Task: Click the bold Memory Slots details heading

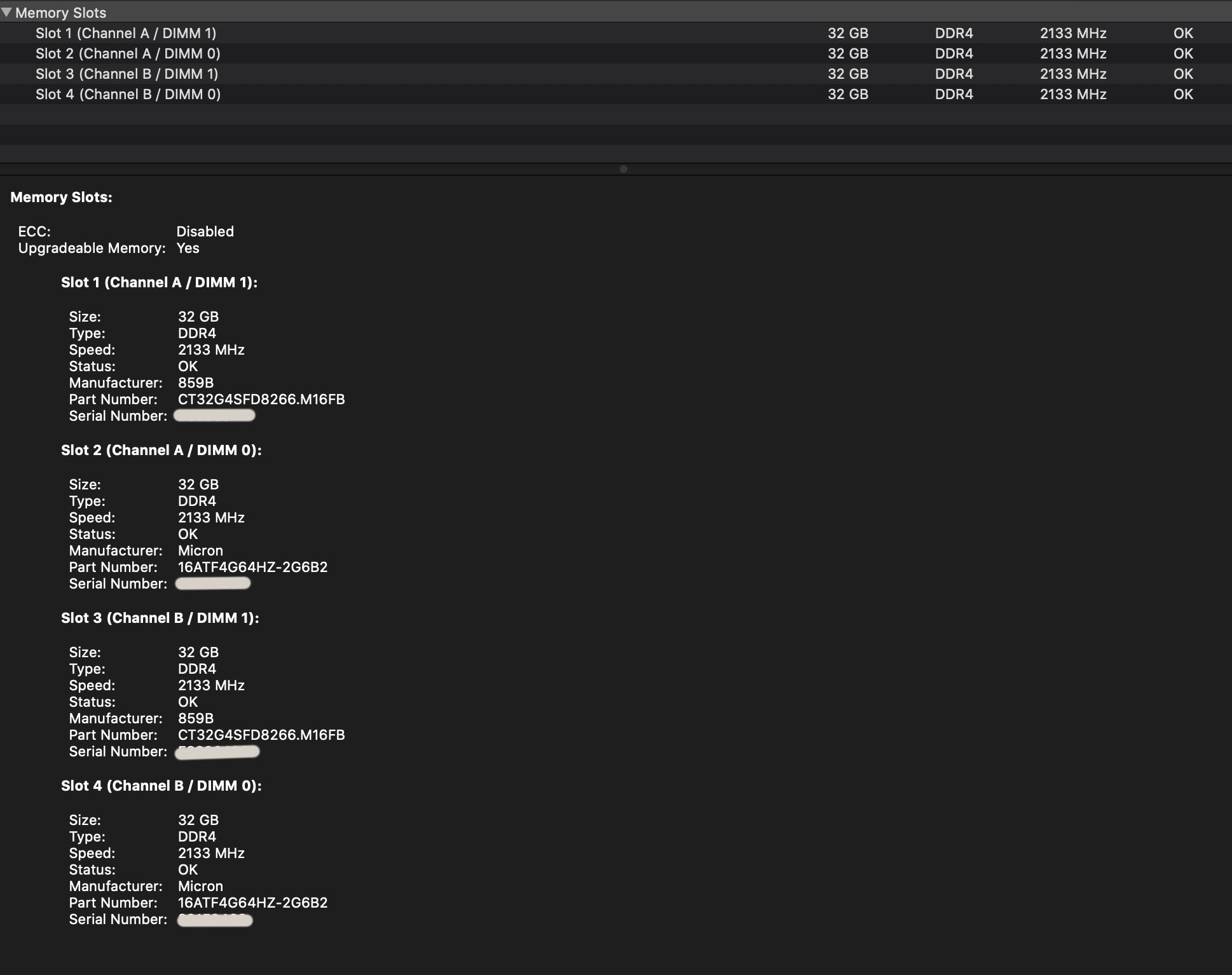Action: (x=61, y=197)
